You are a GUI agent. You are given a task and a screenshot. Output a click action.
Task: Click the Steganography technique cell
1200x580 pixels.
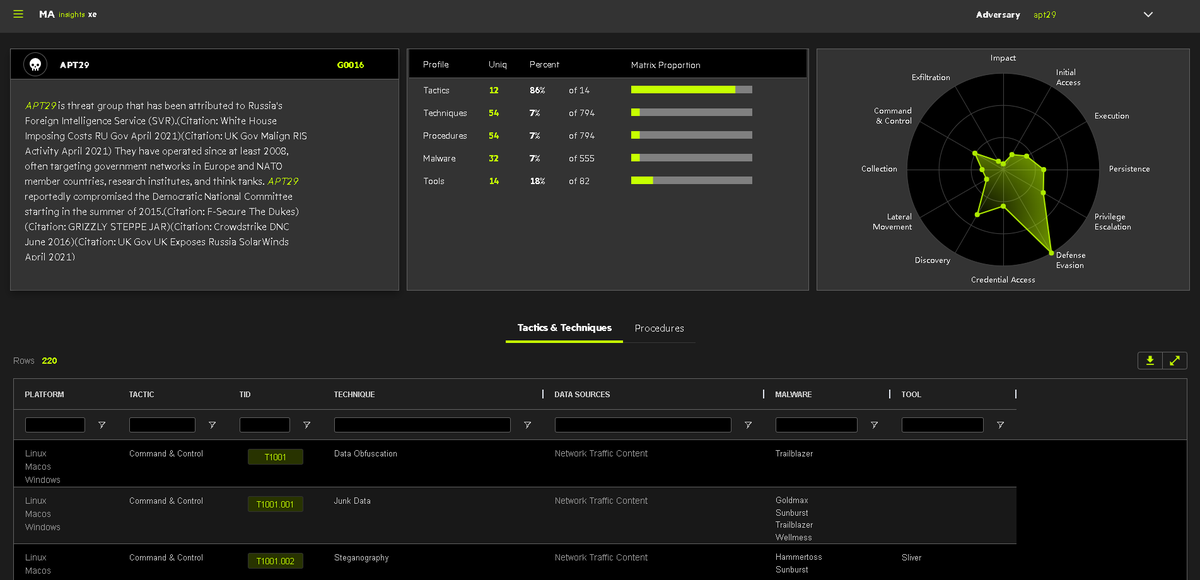point(361,557)
